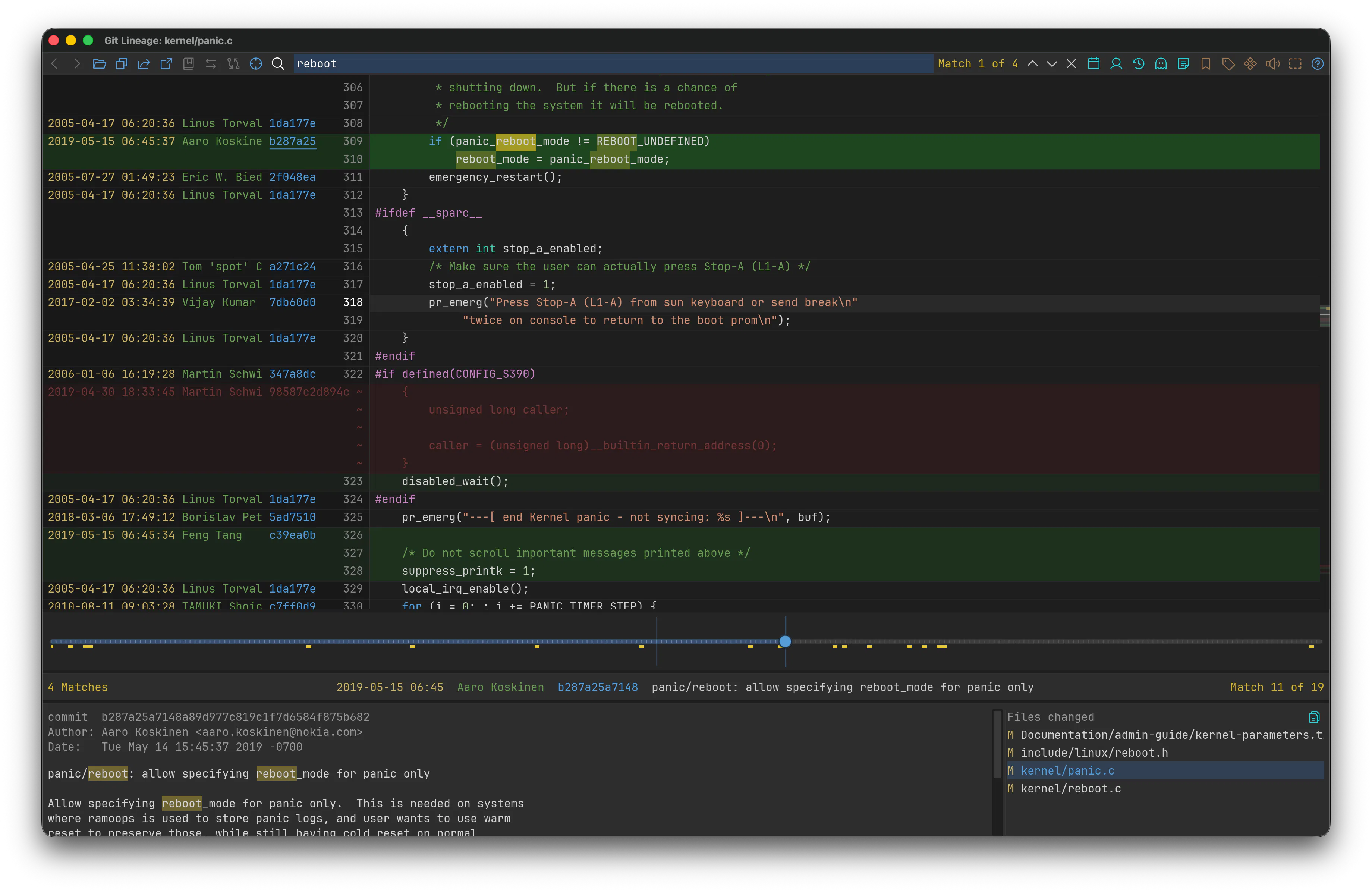Image resolution: width=1372 pixels, height=892 pixels.
Task: Click the disabled_wait(); code line
Action: click(x=455, y=481)
